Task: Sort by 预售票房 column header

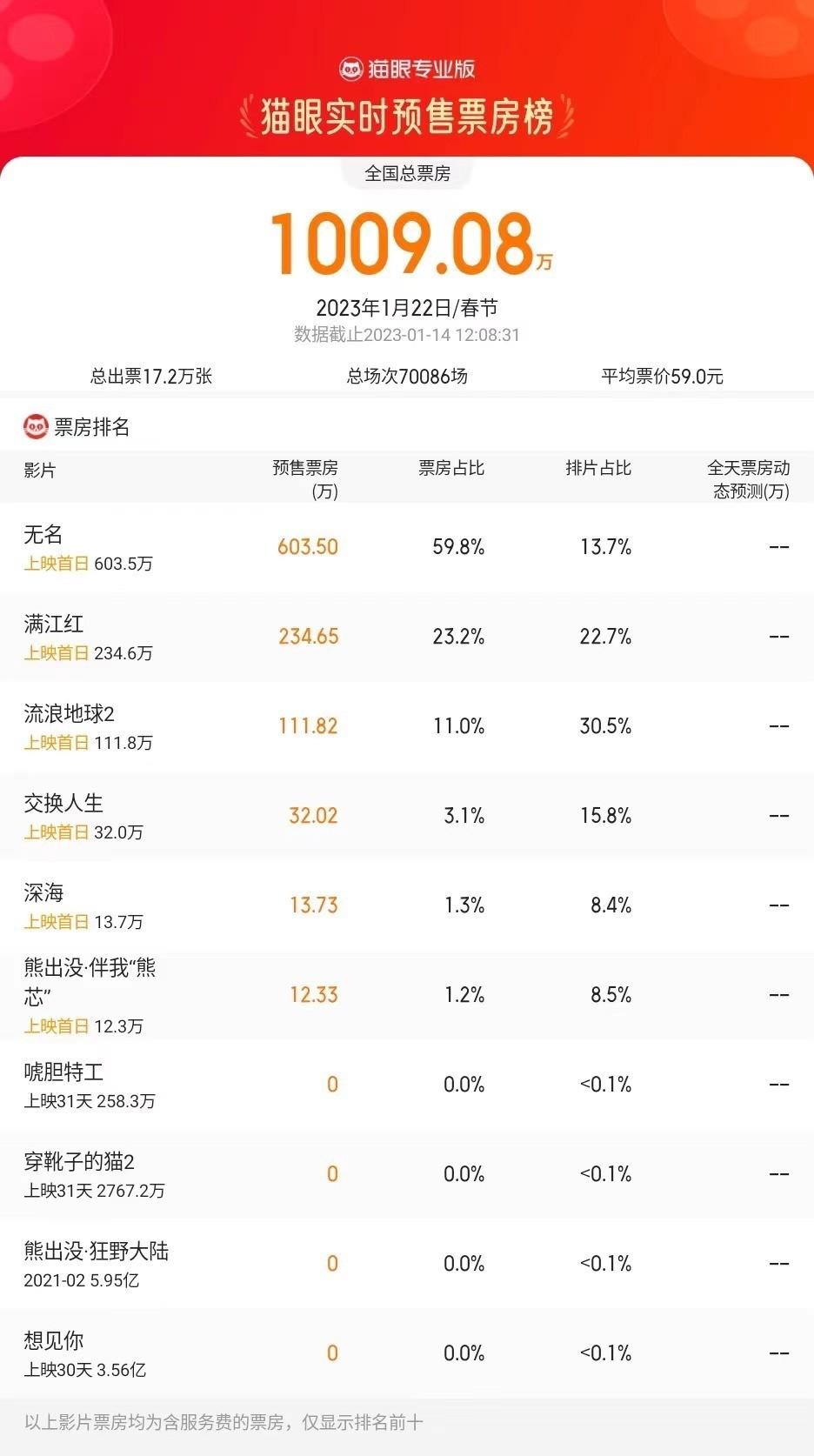Action: [305, 478]
